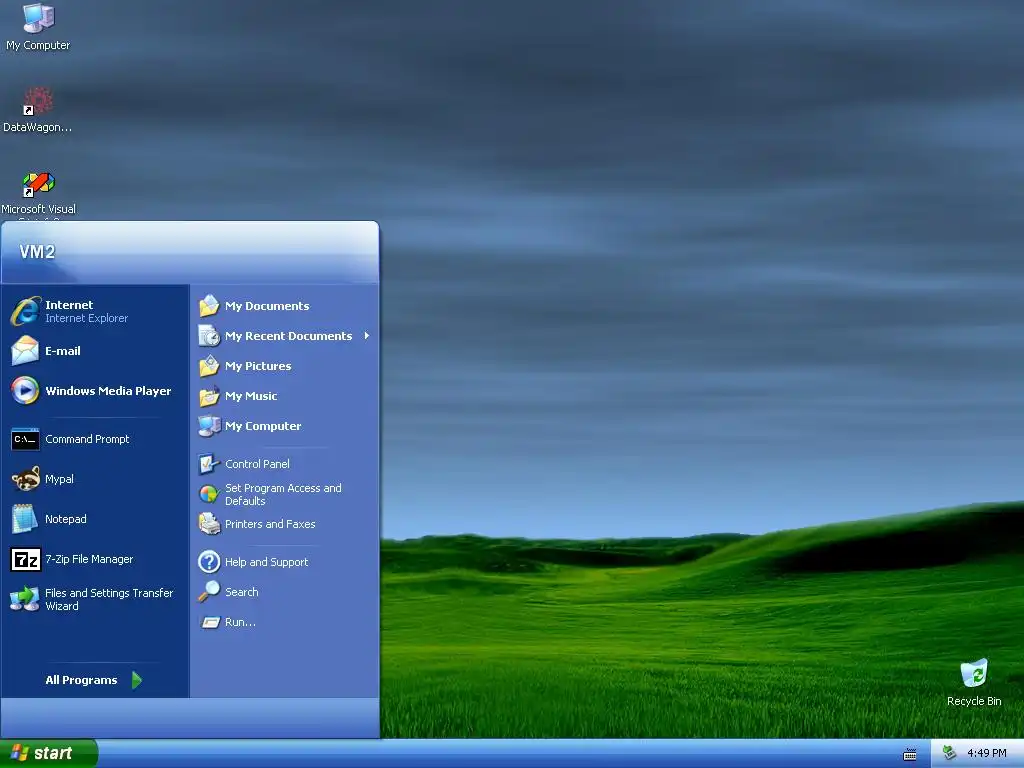1024x768 pixels.
Task: Choose the Command Prompt label
Action: point(88,439)
